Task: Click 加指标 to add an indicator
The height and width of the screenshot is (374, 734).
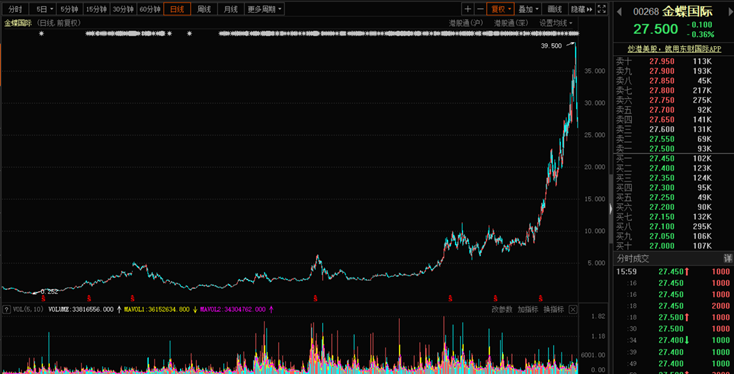Action: pos(528,309)
